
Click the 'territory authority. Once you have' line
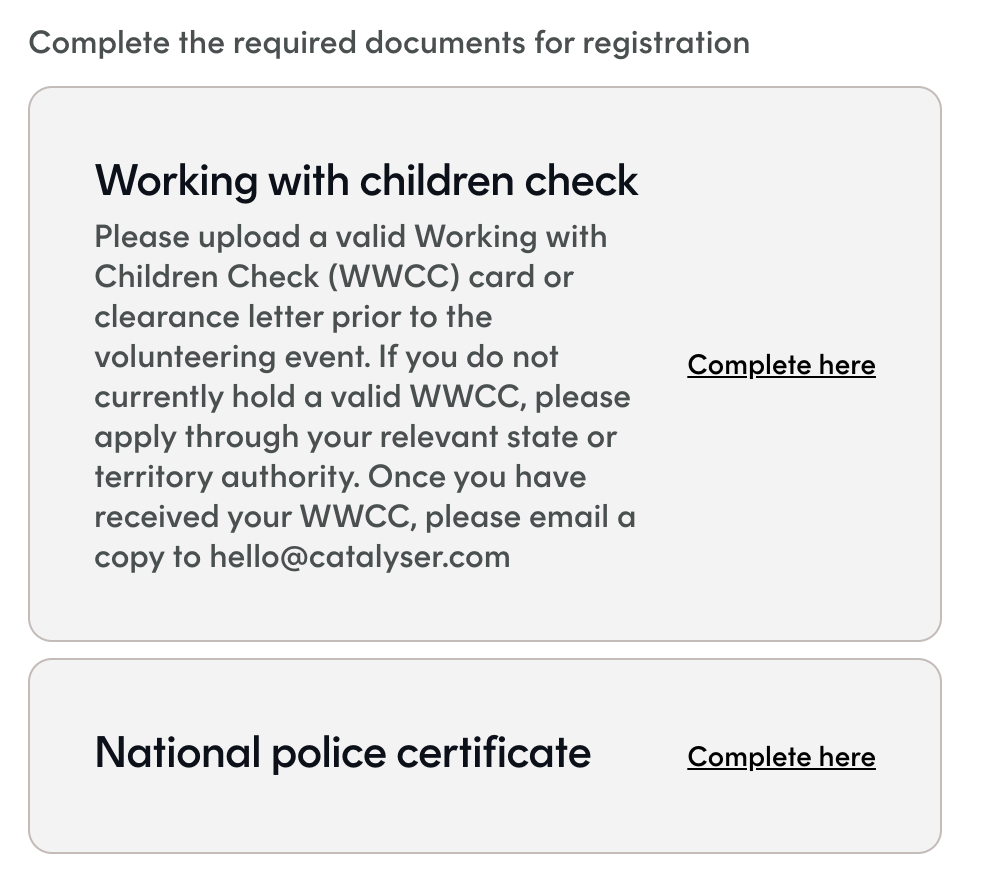tap(340, 477)
